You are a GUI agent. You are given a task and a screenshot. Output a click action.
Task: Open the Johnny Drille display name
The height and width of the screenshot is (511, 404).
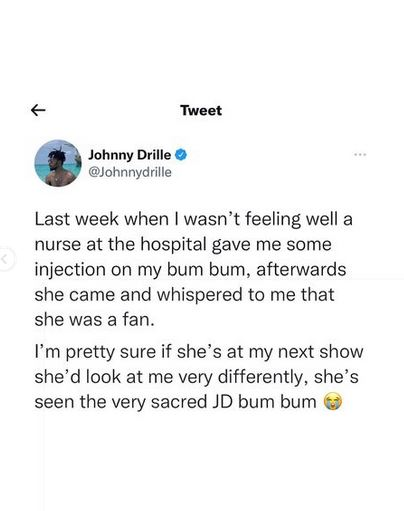(x=129, y=155)
